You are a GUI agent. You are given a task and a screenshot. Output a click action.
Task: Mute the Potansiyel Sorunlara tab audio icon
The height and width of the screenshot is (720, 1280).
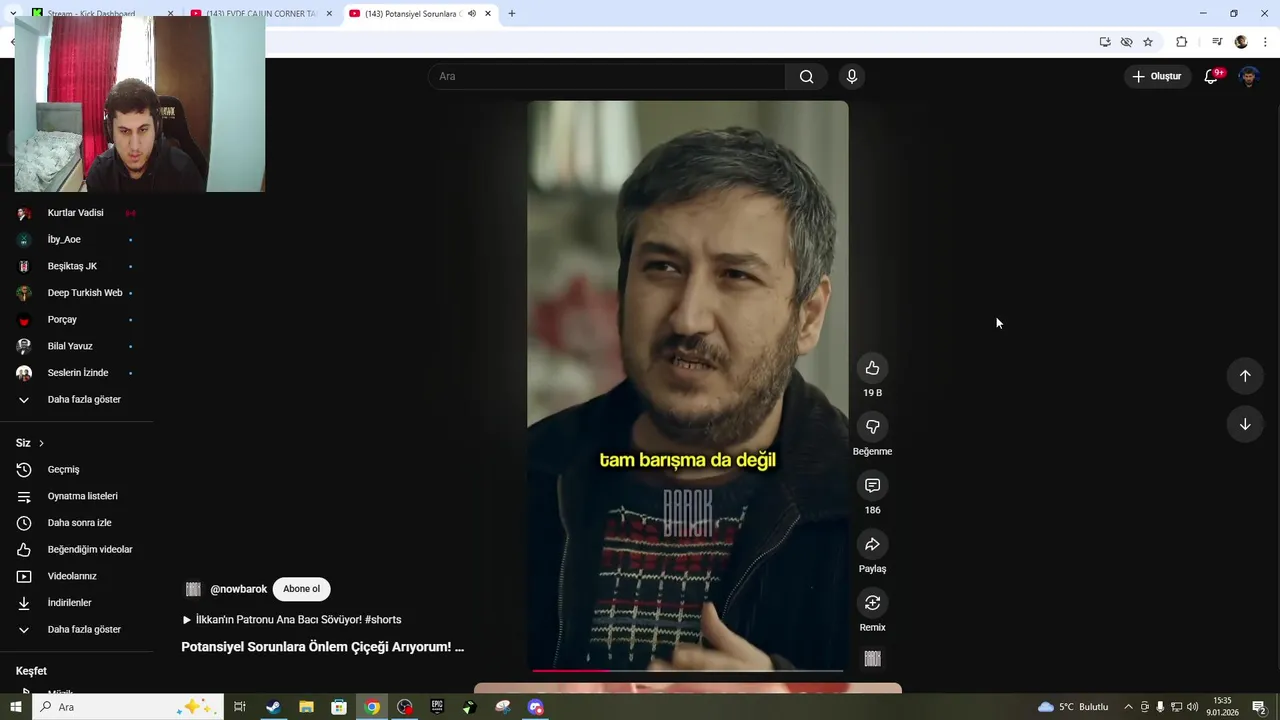click(x=471, y=14)
